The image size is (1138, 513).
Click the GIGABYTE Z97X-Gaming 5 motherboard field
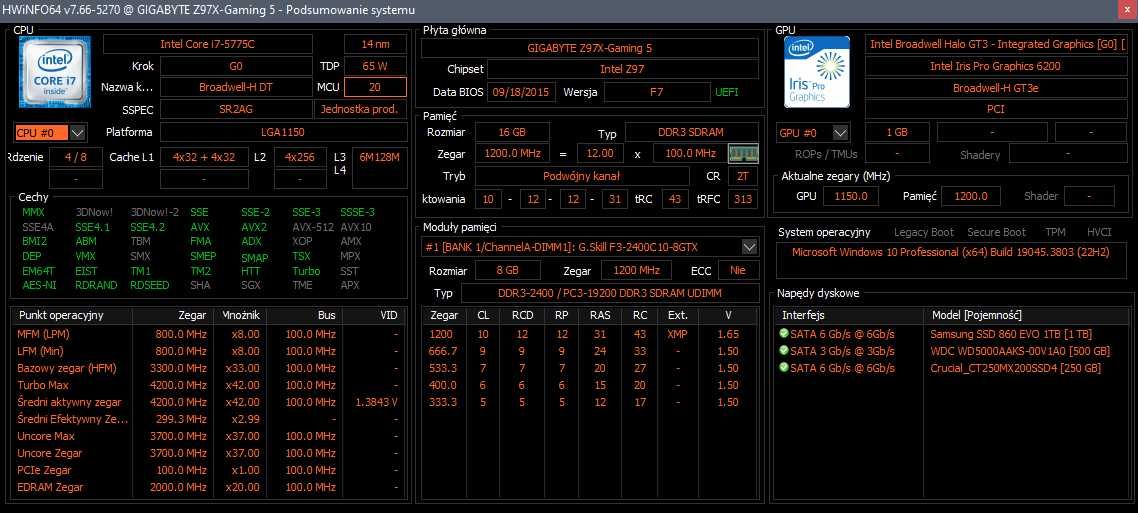tap(589, 49)
